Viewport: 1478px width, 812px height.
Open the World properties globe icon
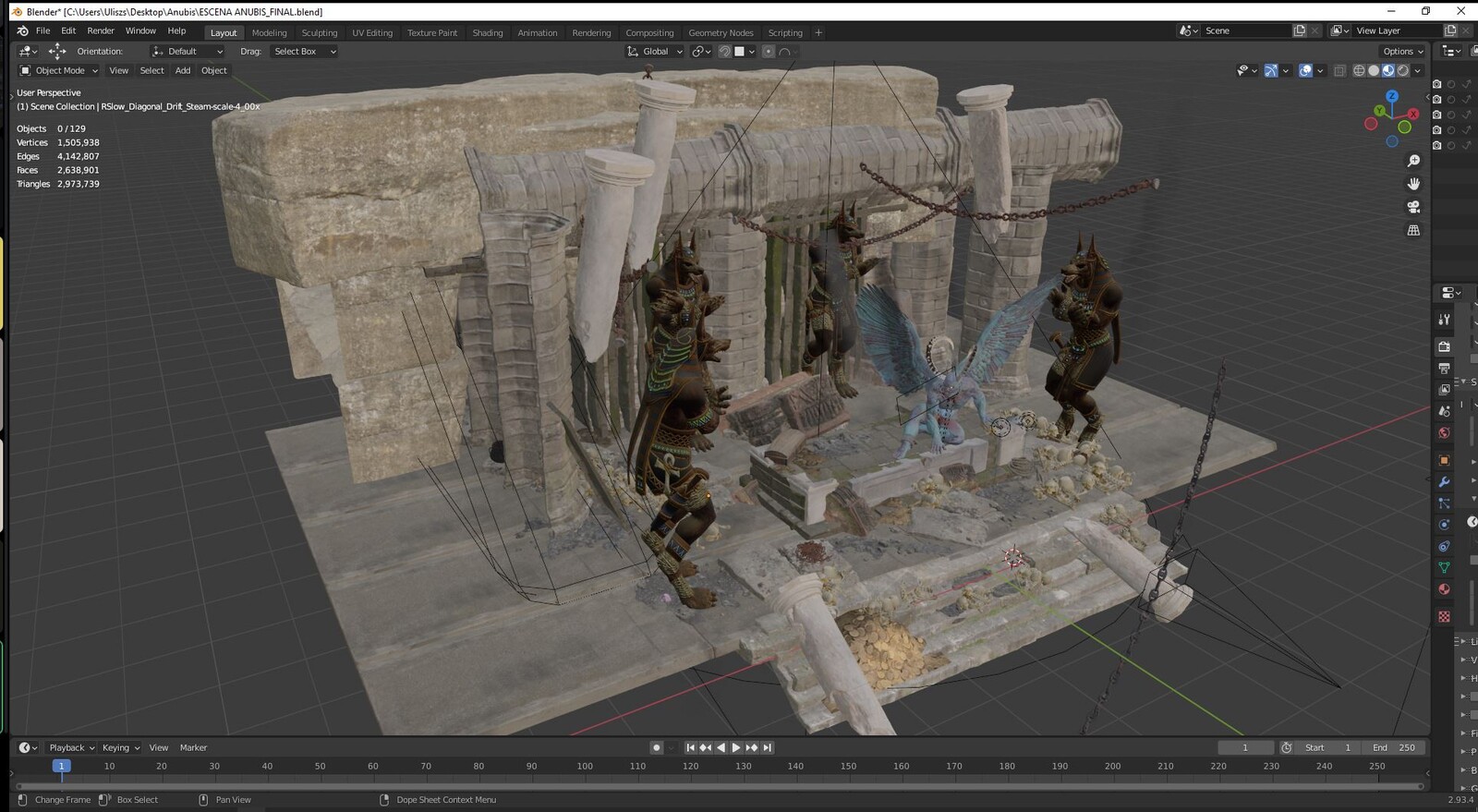(x=1444, y=432)
